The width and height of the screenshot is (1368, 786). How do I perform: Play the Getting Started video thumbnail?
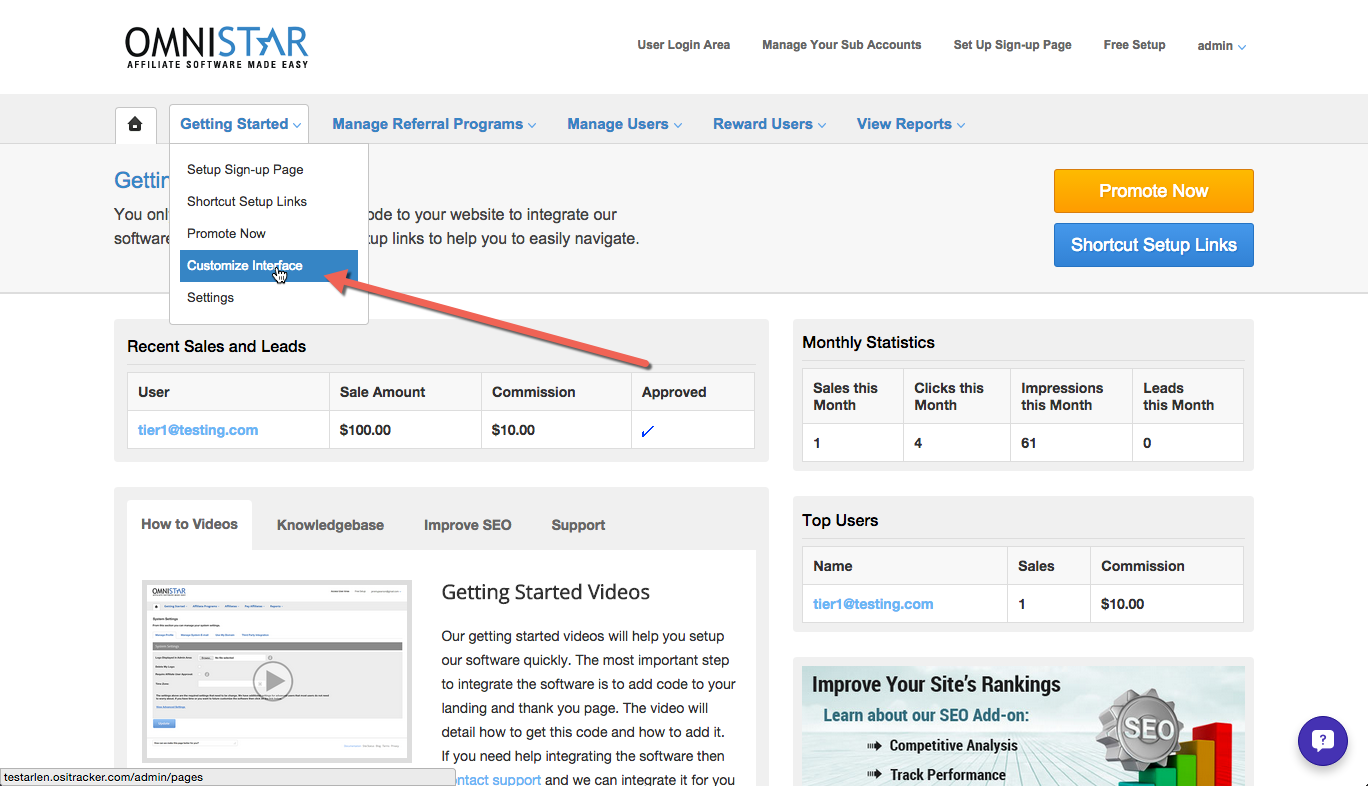(273, 682)
